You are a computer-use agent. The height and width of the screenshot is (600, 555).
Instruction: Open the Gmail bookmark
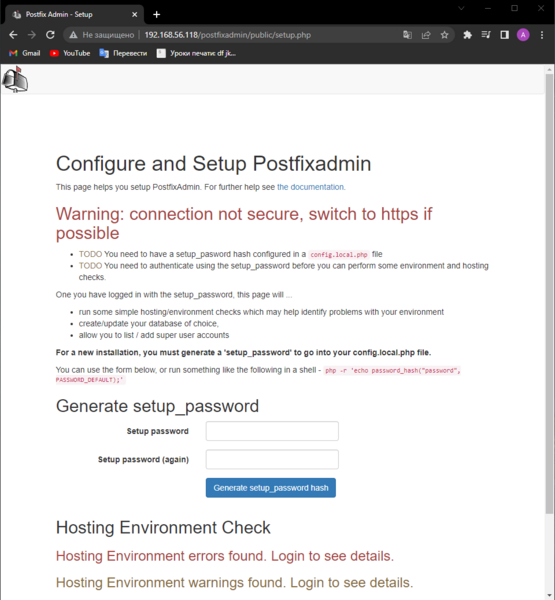pyautogui.click(x=24, y=53)
